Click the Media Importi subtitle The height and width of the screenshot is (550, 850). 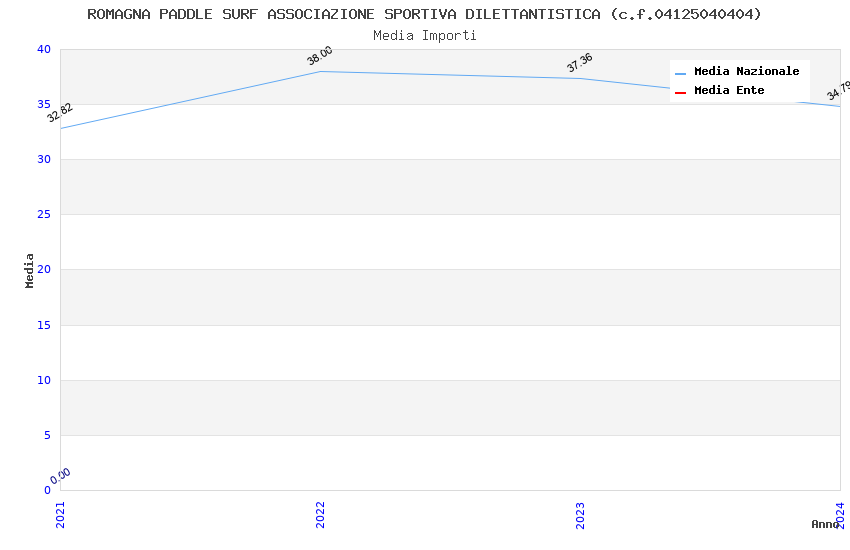point(424,36)
